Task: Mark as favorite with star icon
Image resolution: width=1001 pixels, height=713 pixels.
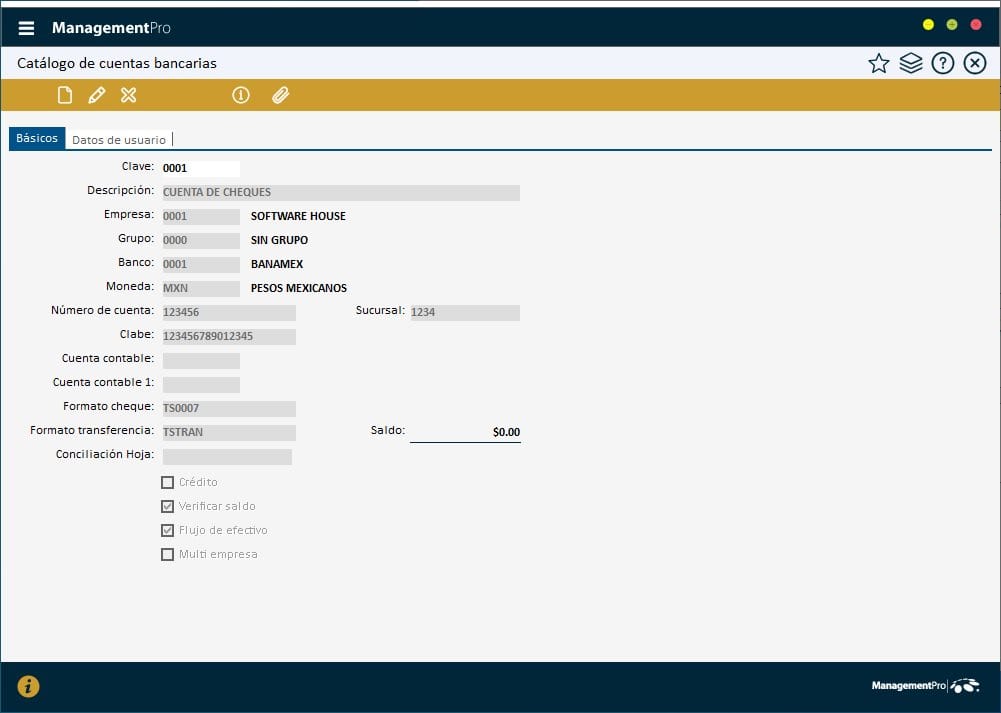Action: click(878, 64)
